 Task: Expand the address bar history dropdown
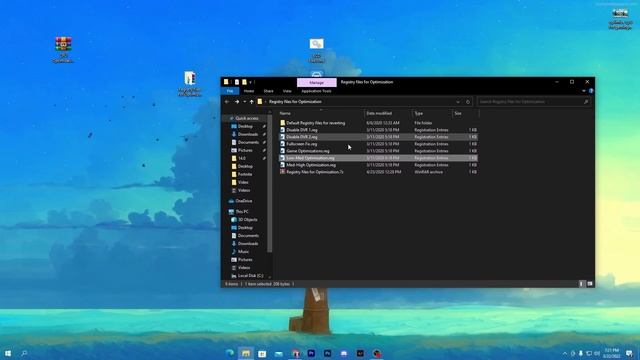coord(458,102)
